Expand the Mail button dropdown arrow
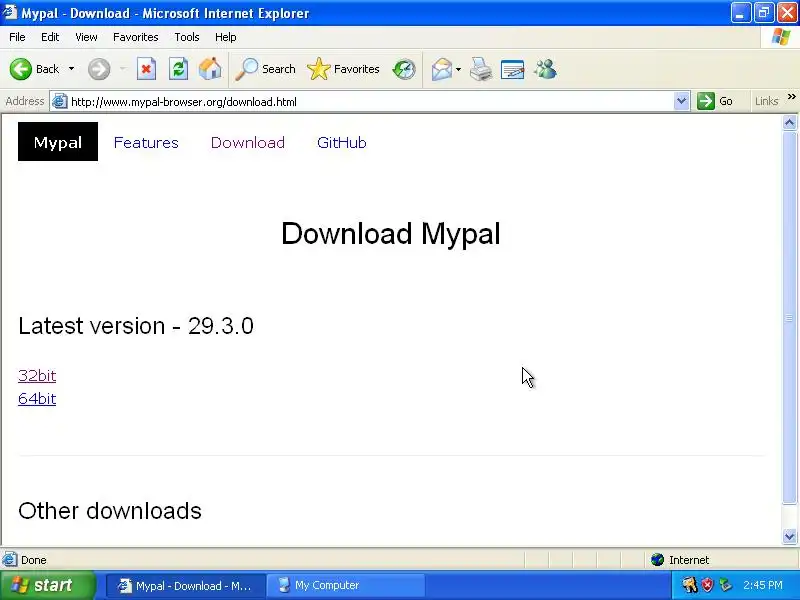The height and width of the screenshot is (600, 800). tap(458, 69)
